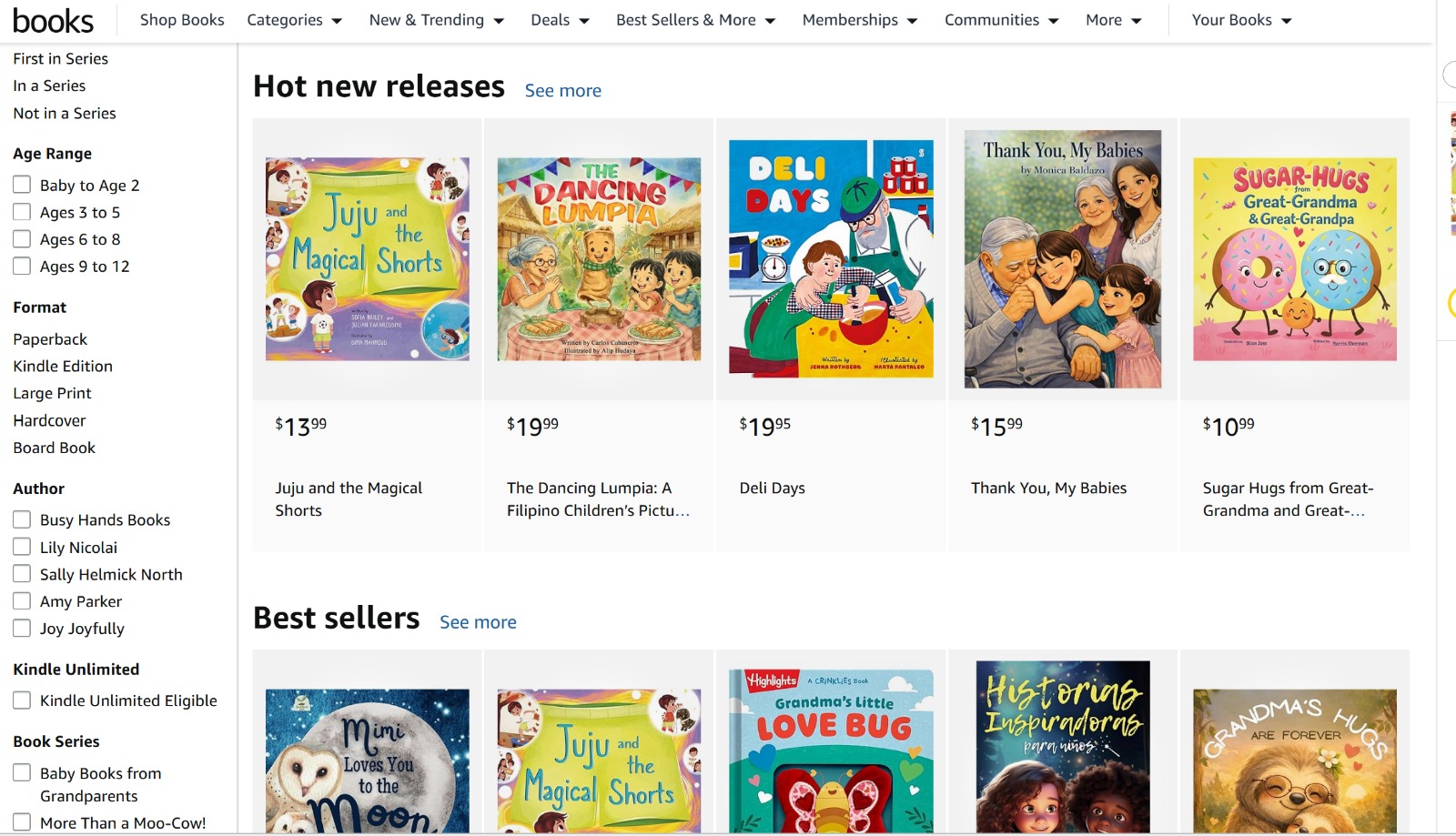Image resolution: width=1456 pixels, height=836 pixels.
Task: Click the books logo
Action: [x=53, y=20]
